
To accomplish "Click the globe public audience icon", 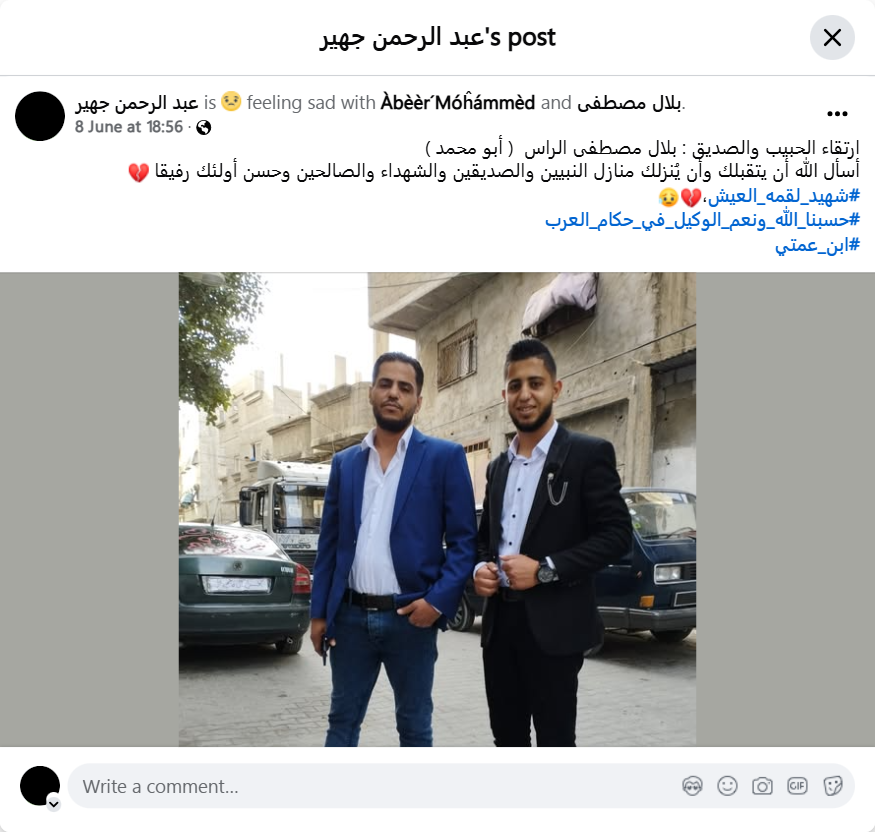I will (204, 128).
